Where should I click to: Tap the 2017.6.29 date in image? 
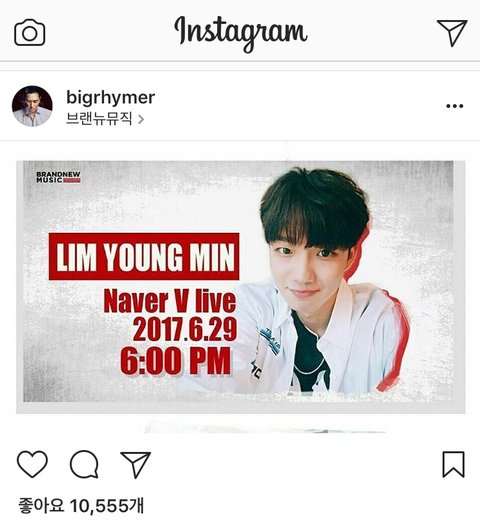(185, 330)
